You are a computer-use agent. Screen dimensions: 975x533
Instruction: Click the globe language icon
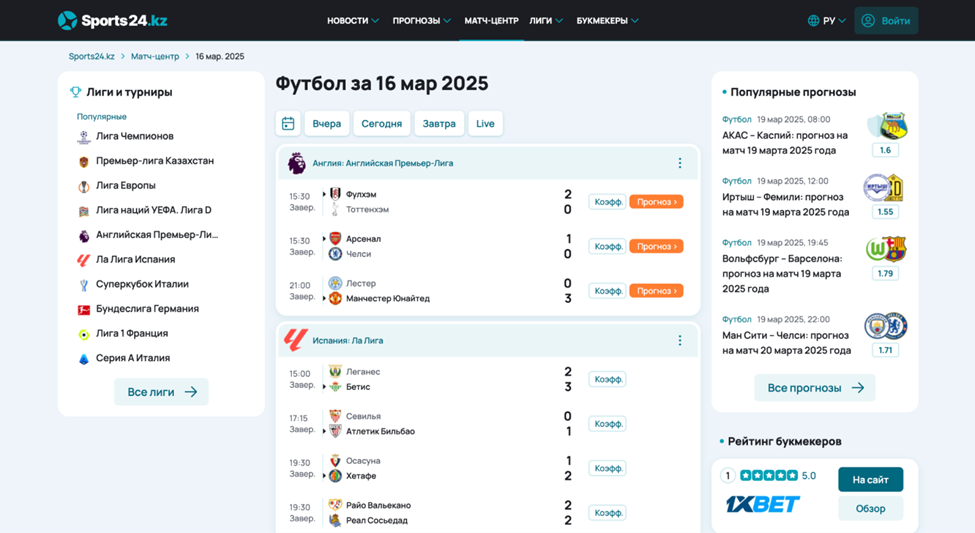813,21
